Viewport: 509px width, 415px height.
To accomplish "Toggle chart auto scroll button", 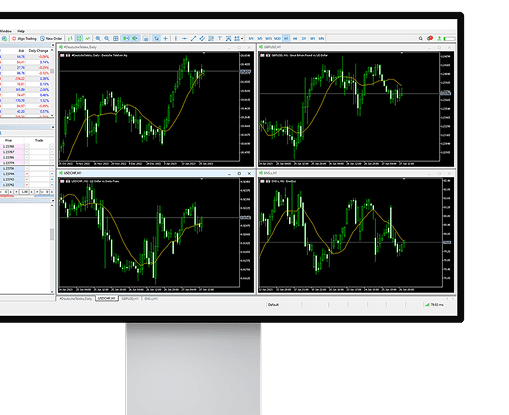I will click(x=126, y=38).
